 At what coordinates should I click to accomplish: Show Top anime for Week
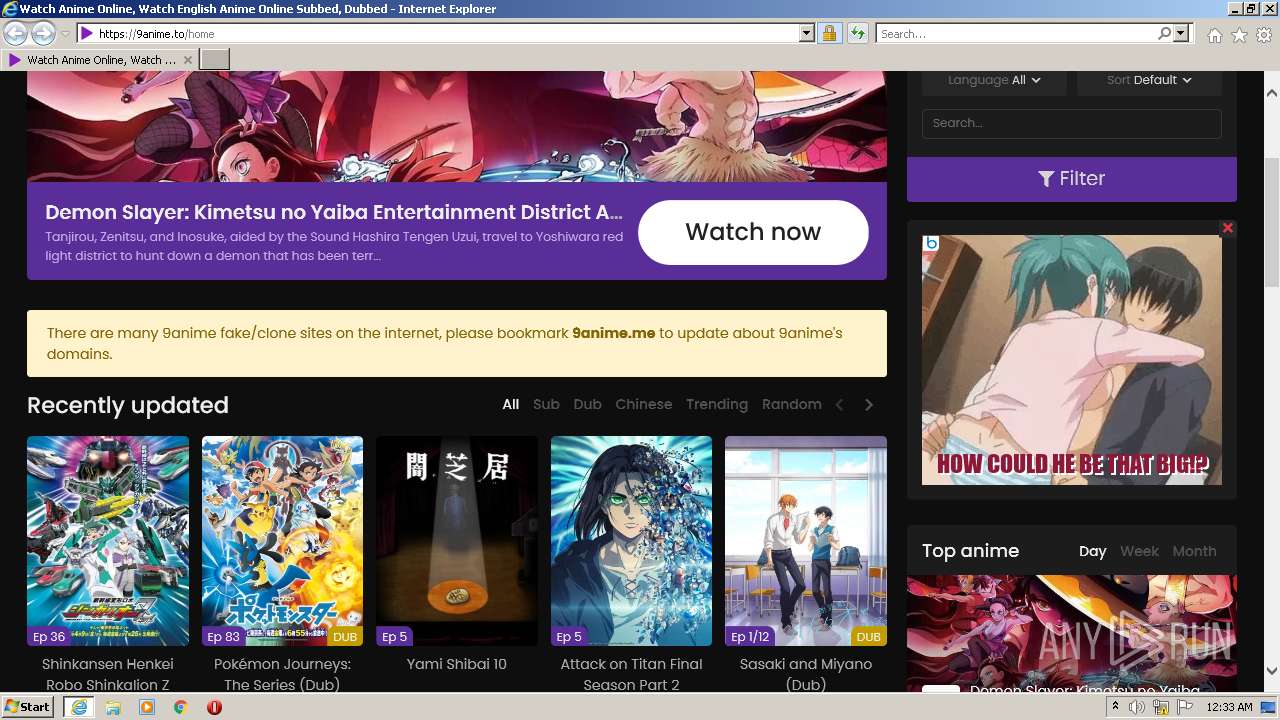click(1139, 551)
